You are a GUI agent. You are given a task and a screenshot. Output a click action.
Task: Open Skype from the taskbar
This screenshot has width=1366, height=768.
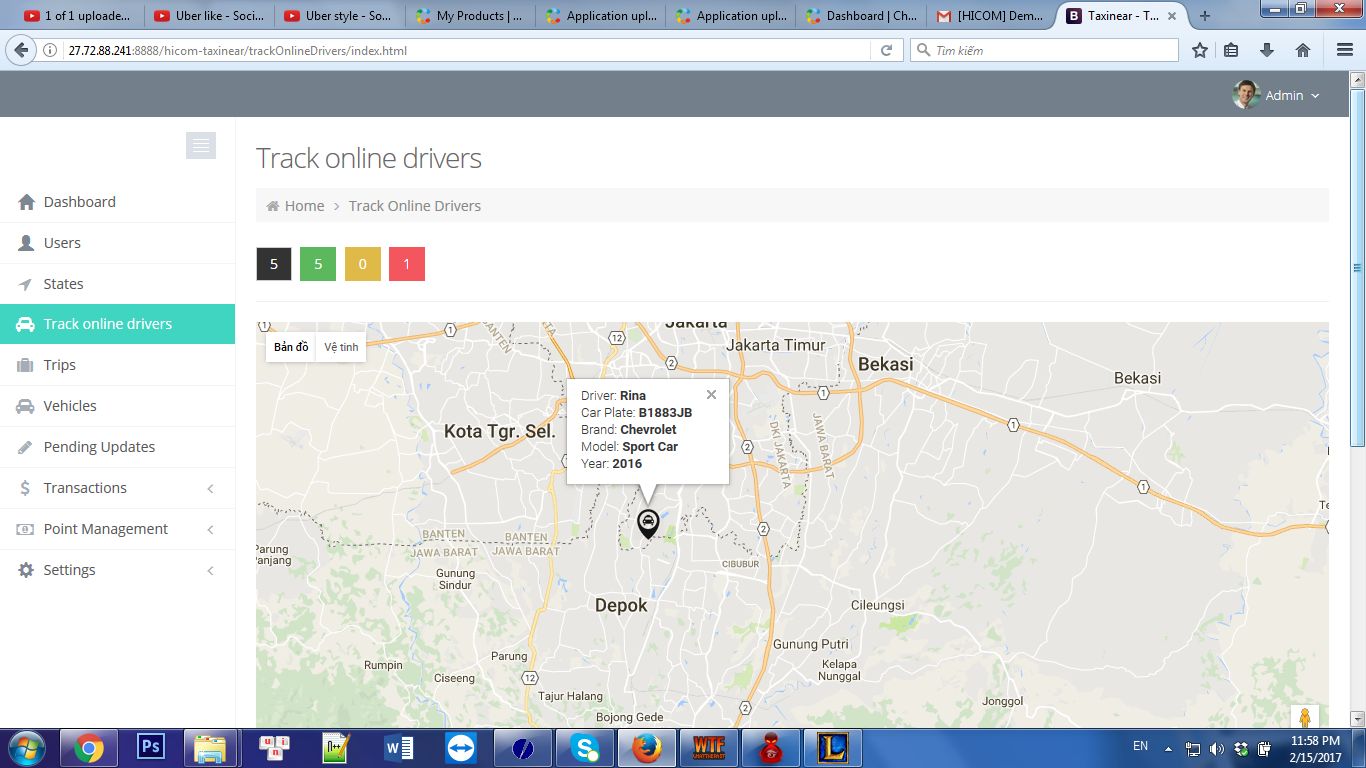585,747
